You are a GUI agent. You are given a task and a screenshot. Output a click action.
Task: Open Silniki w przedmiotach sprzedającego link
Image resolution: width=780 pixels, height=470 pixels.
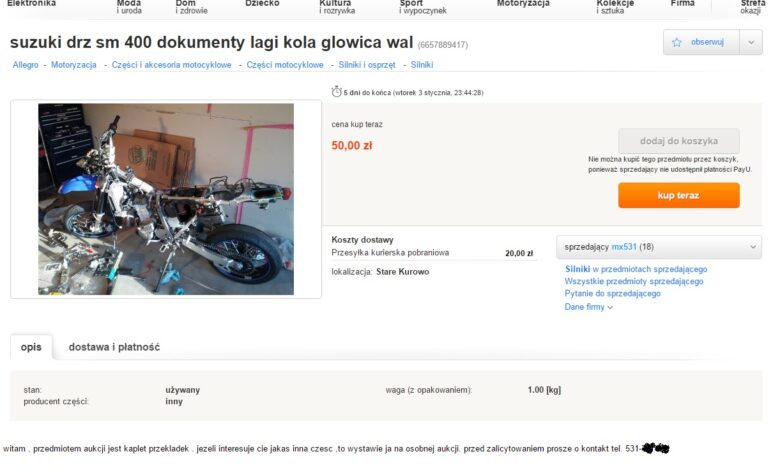636,269
